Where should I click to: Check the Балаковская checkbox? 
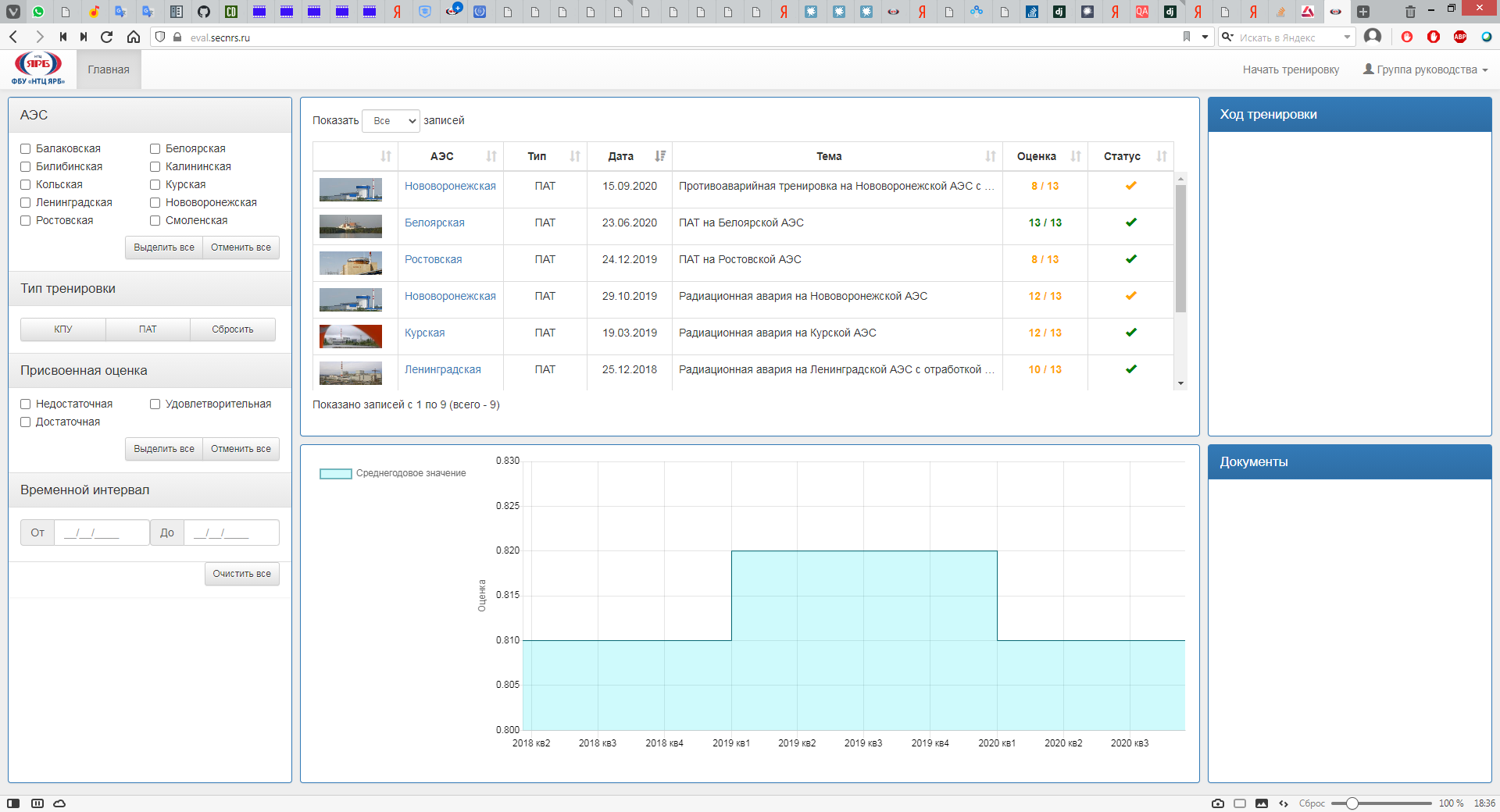(x=26, y=149)
